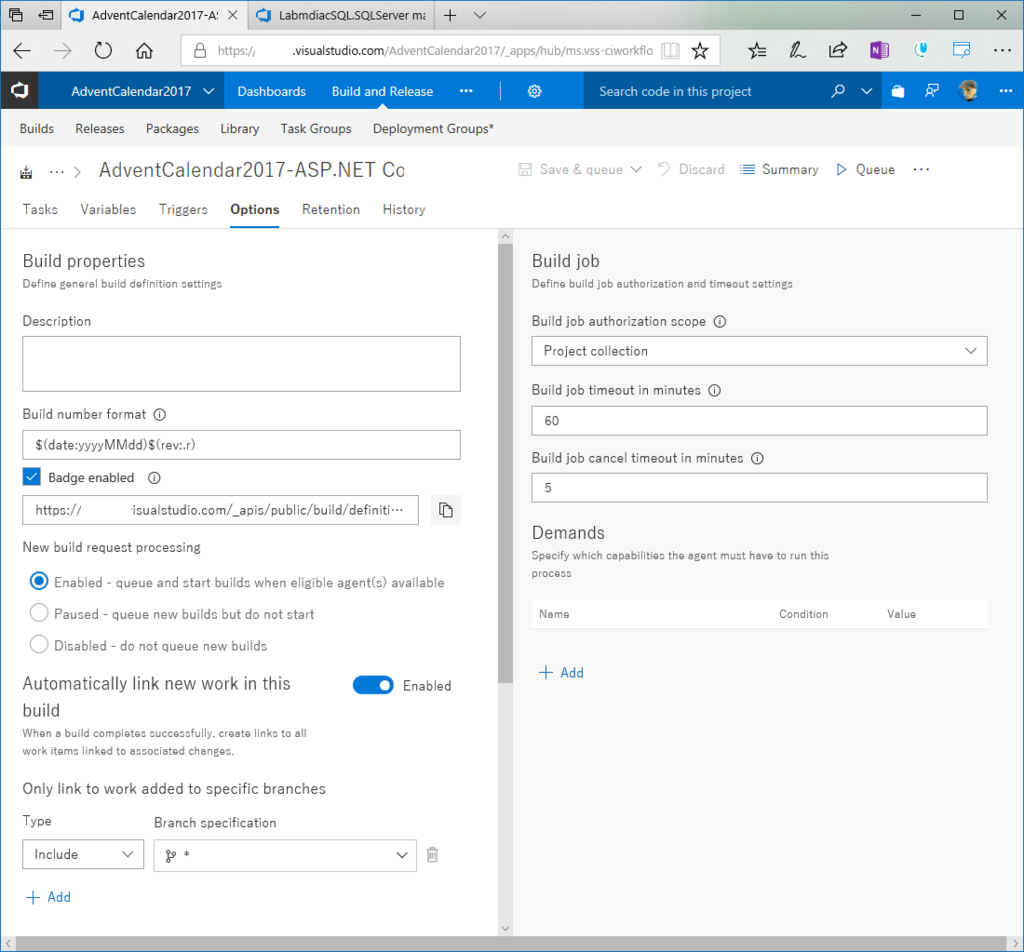Open the Task Groups page
This screenshot has height=952, width=1024.
click(x=316, y=129)
